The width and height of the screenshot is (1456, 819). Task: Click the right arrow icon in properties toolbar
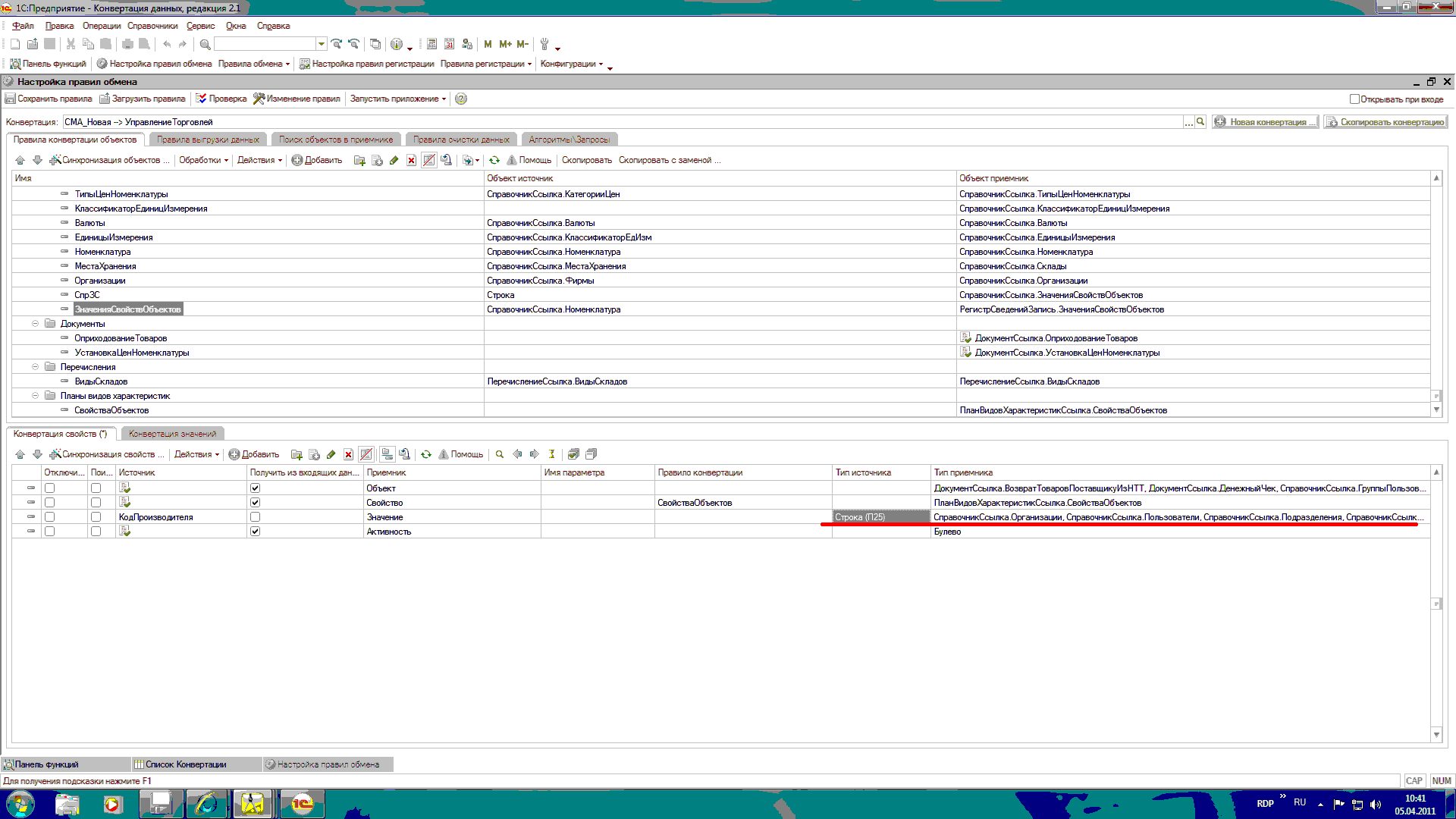point(535,454)
